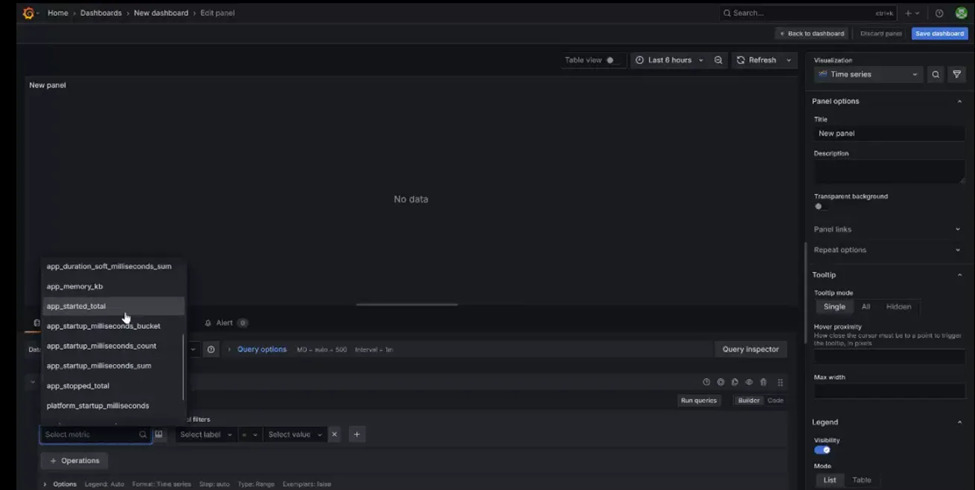This screenshot has height=490, width=975.
Task: Choose platform_startup_milliseconds metric
Action: [x=113, y=406]
